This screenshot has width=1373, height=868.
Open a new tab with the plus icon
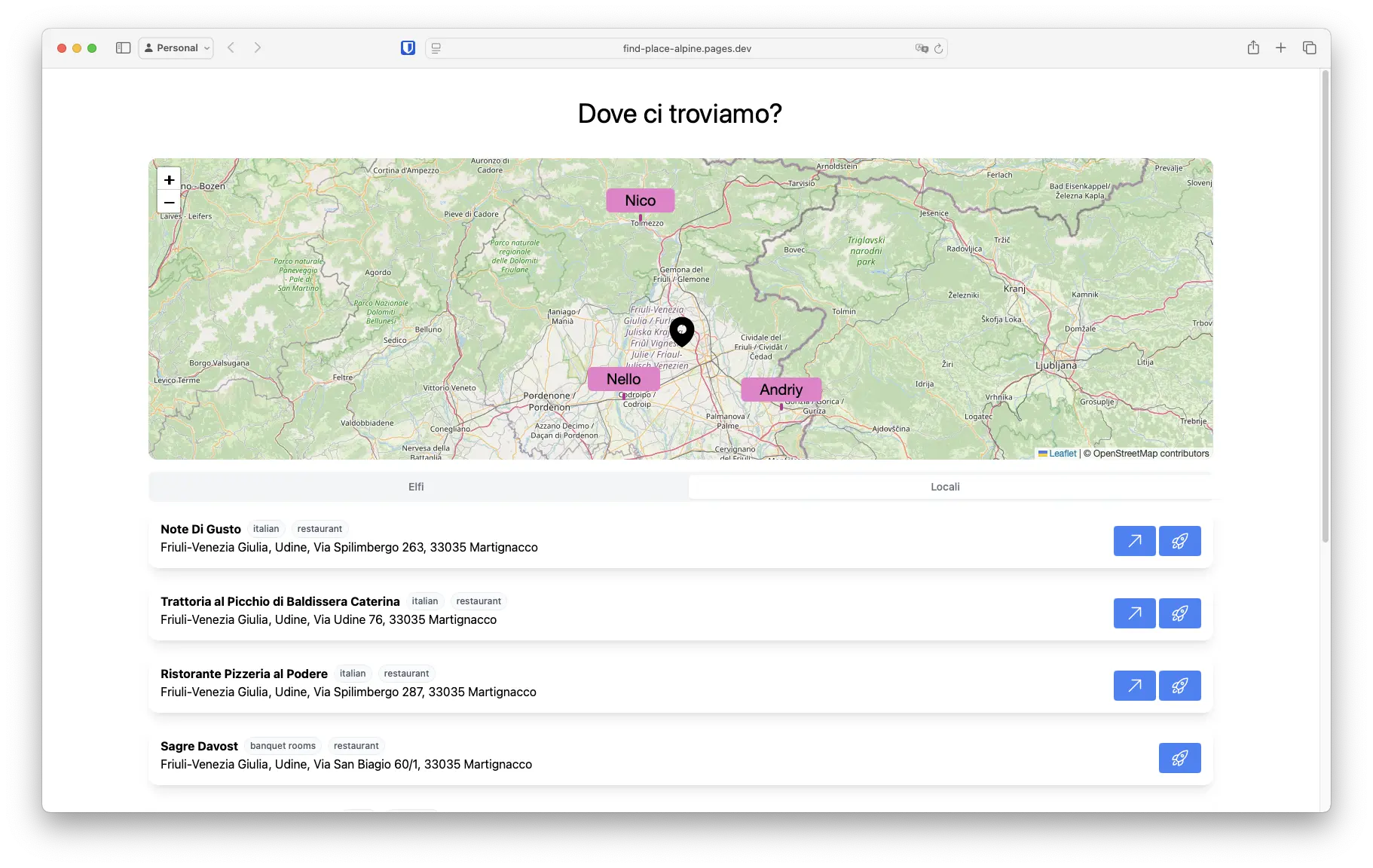1280,47
